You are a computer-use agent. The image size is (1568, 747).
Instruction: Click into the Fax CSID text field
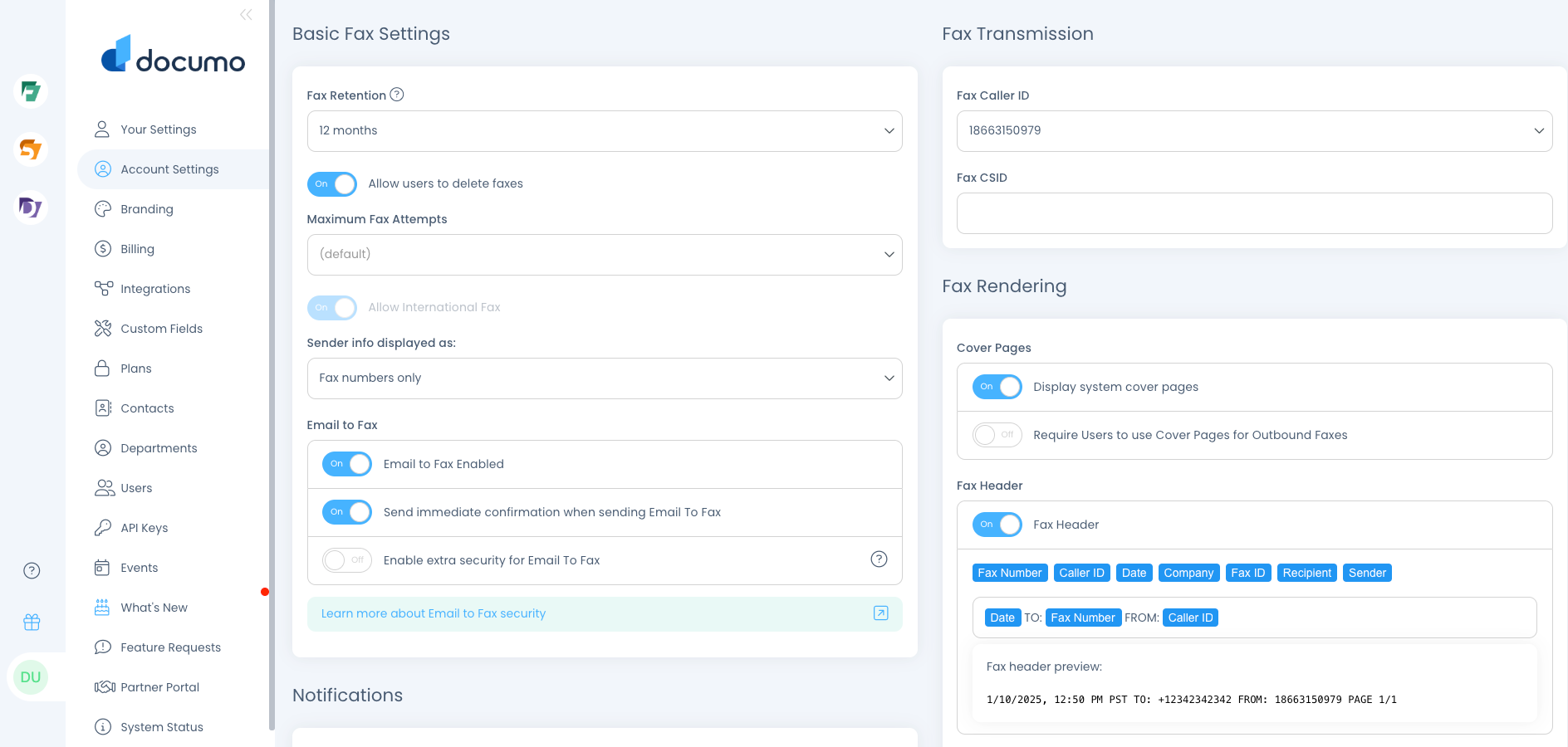click(1254, 213)
